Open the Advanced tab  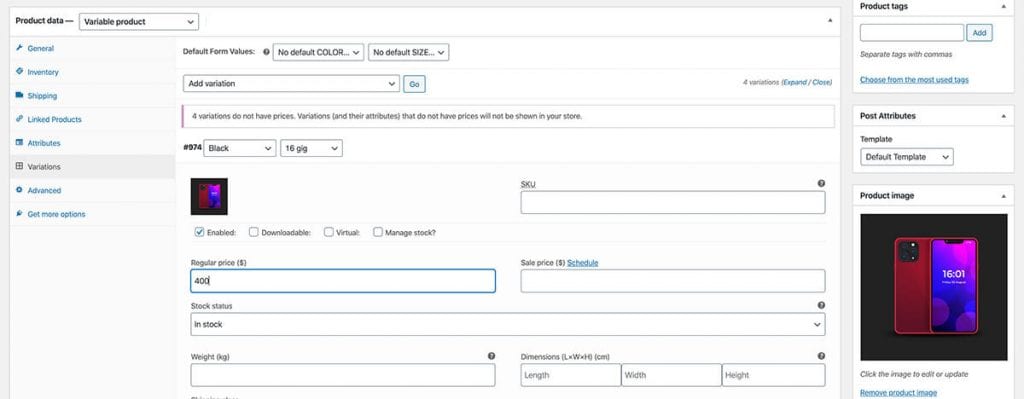(44, 190)
